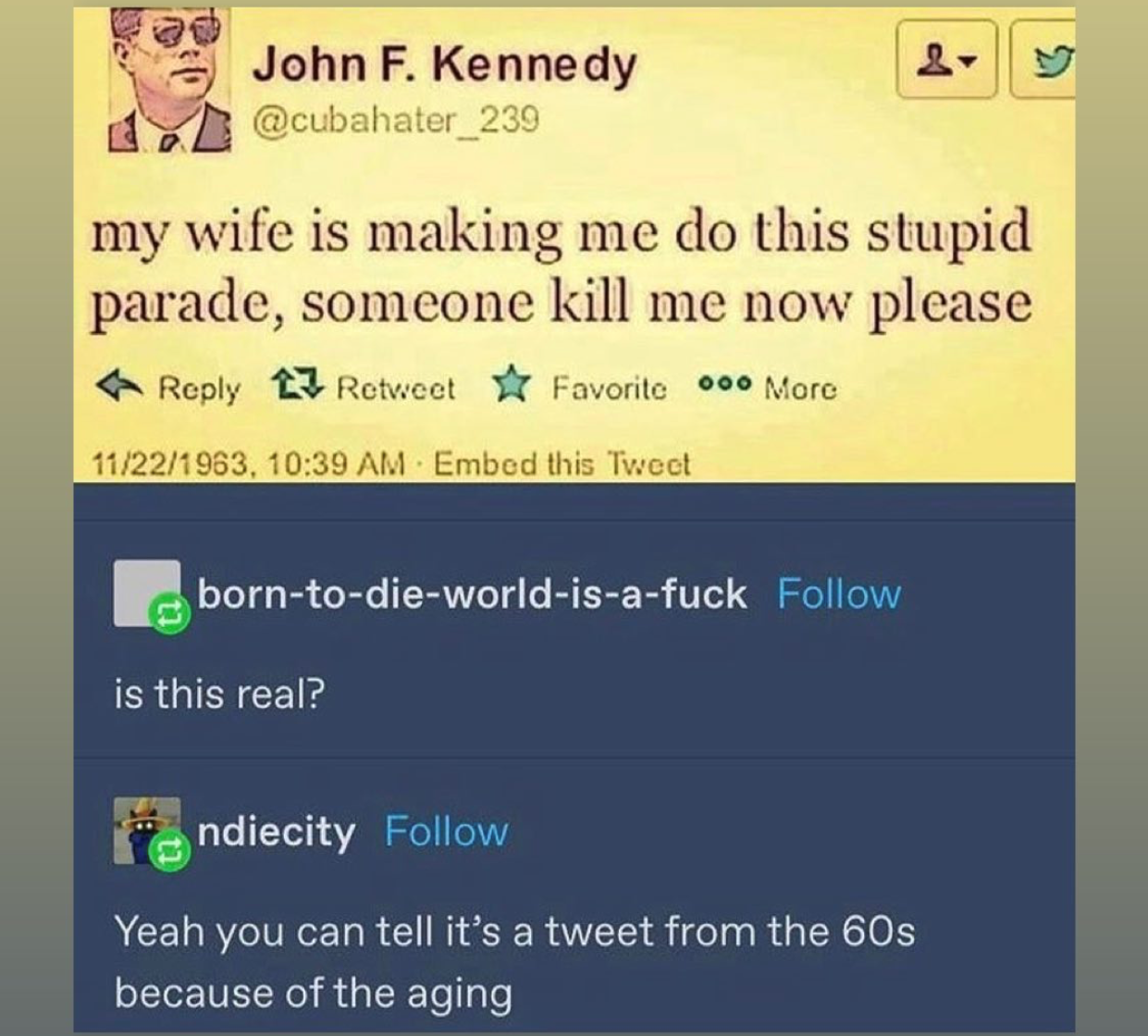1148x1036 pixels.
Task: Click the green reblog badge on born-to-die avatar
Action: pos(170,615)
